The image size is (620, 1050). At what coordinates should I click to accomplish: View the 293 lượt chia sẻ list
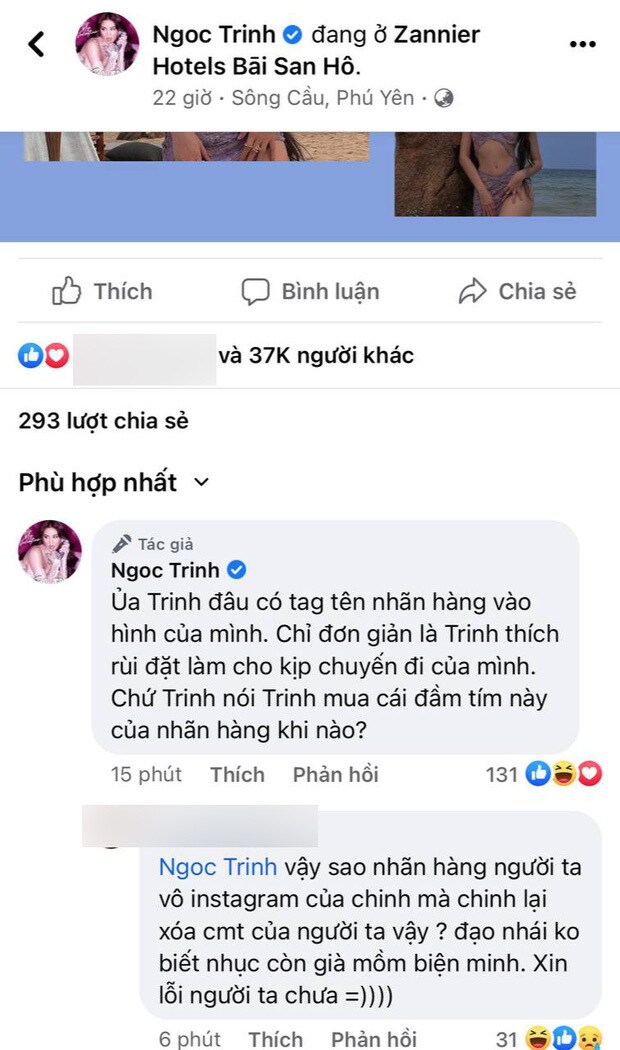103,421
